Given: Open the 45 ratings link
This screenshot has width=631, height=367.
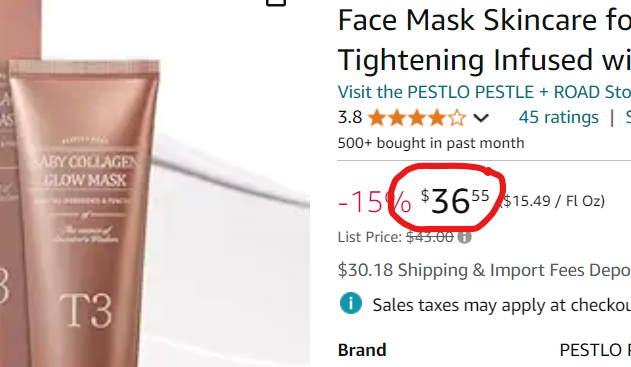Looking at the screenshot, I should [559, 118].
